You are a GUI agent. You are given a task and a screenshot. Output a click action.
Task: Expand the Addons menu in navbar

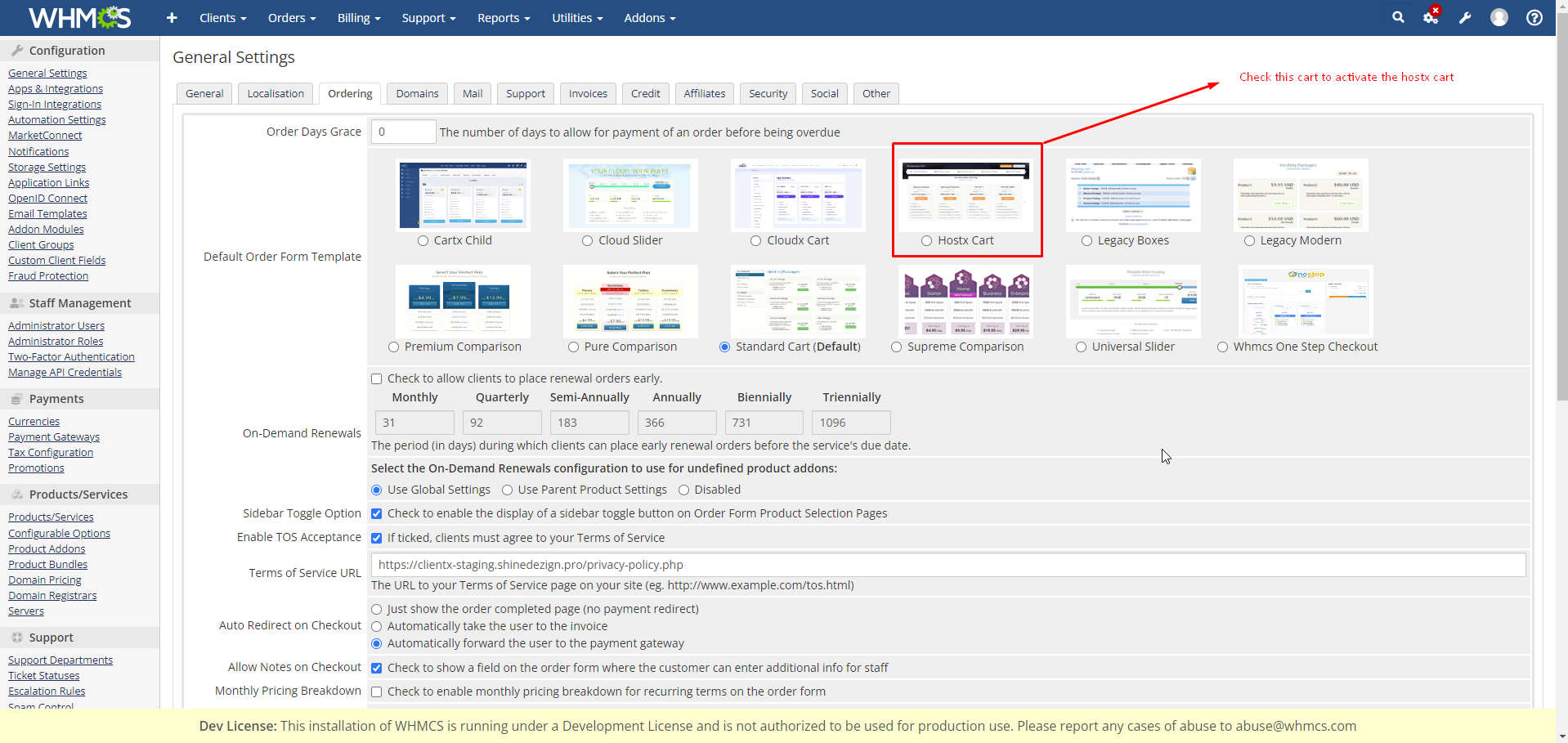click(x=649, y=18)
